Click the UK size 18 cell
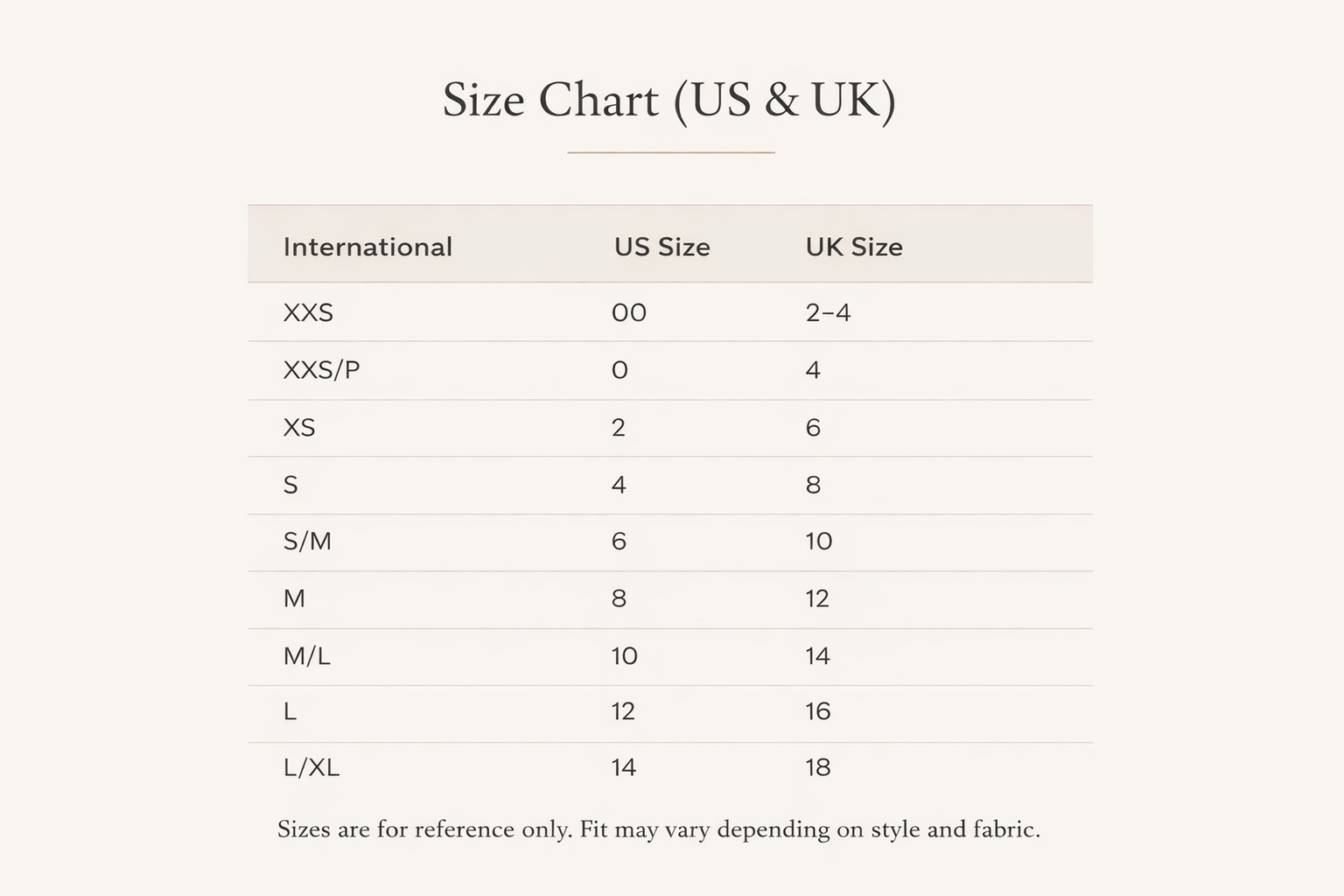The width and height of the screenshot is (1344, 896). coord(818,767)
